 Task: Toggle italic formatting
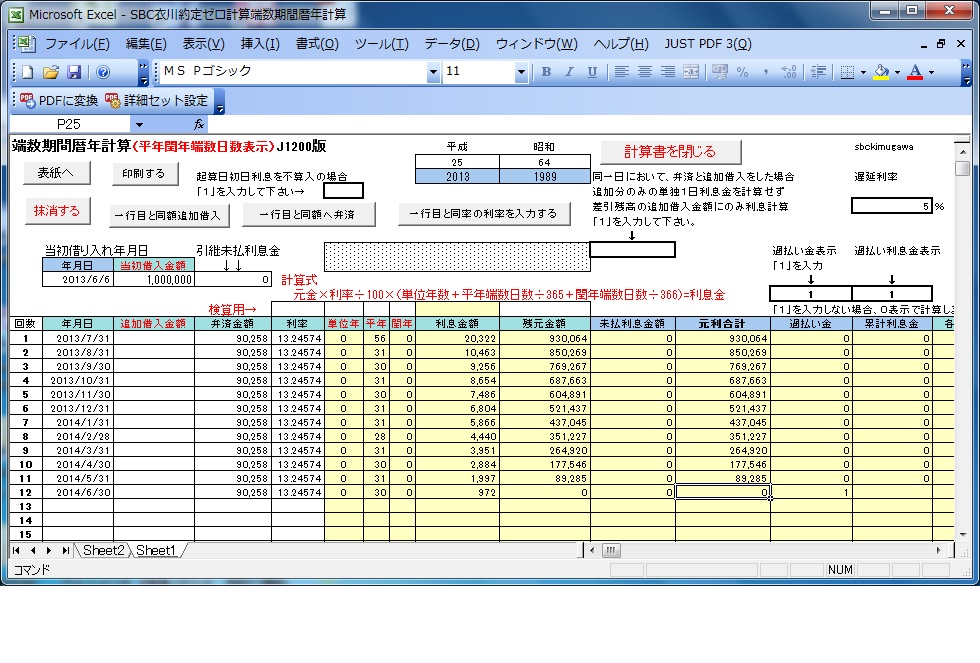[x=569, y=72]
